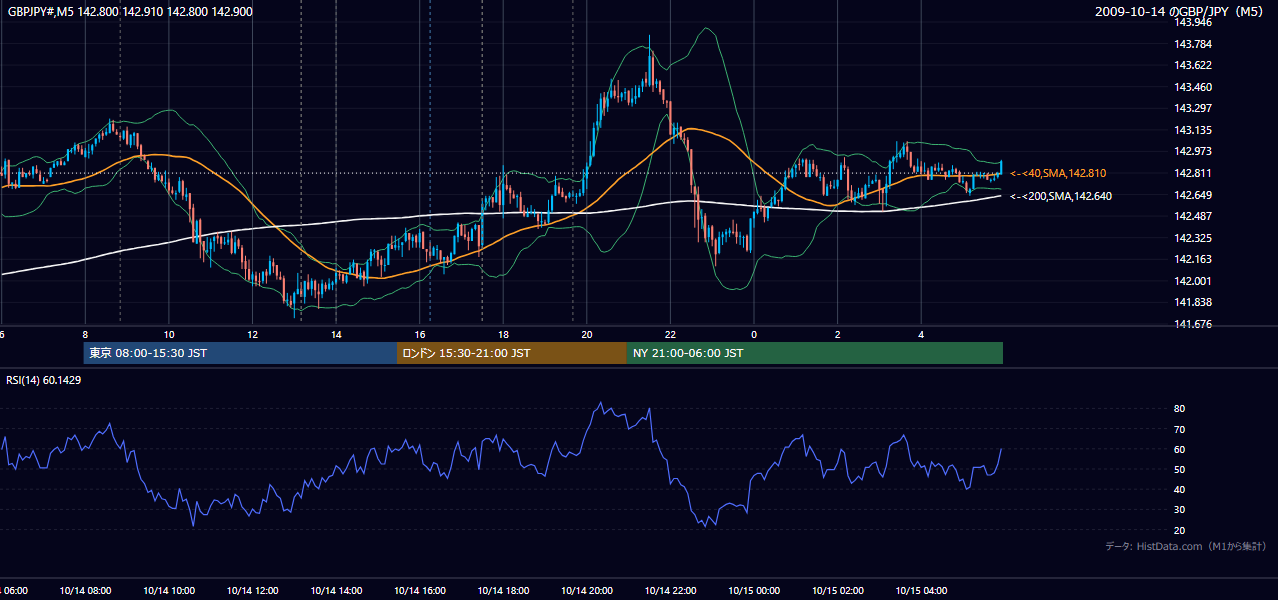Click bottom time label 10/14 08:00
This screenshot has height=600, width=1278.
(85, 591)
